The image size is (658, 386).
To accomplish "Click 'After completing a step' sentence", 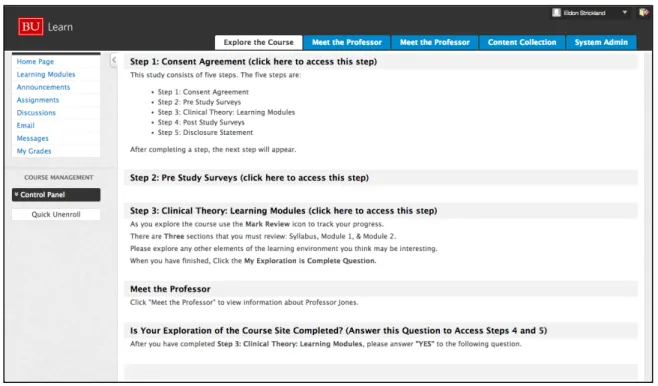I will pyautogui.click(x=213, y=149).
